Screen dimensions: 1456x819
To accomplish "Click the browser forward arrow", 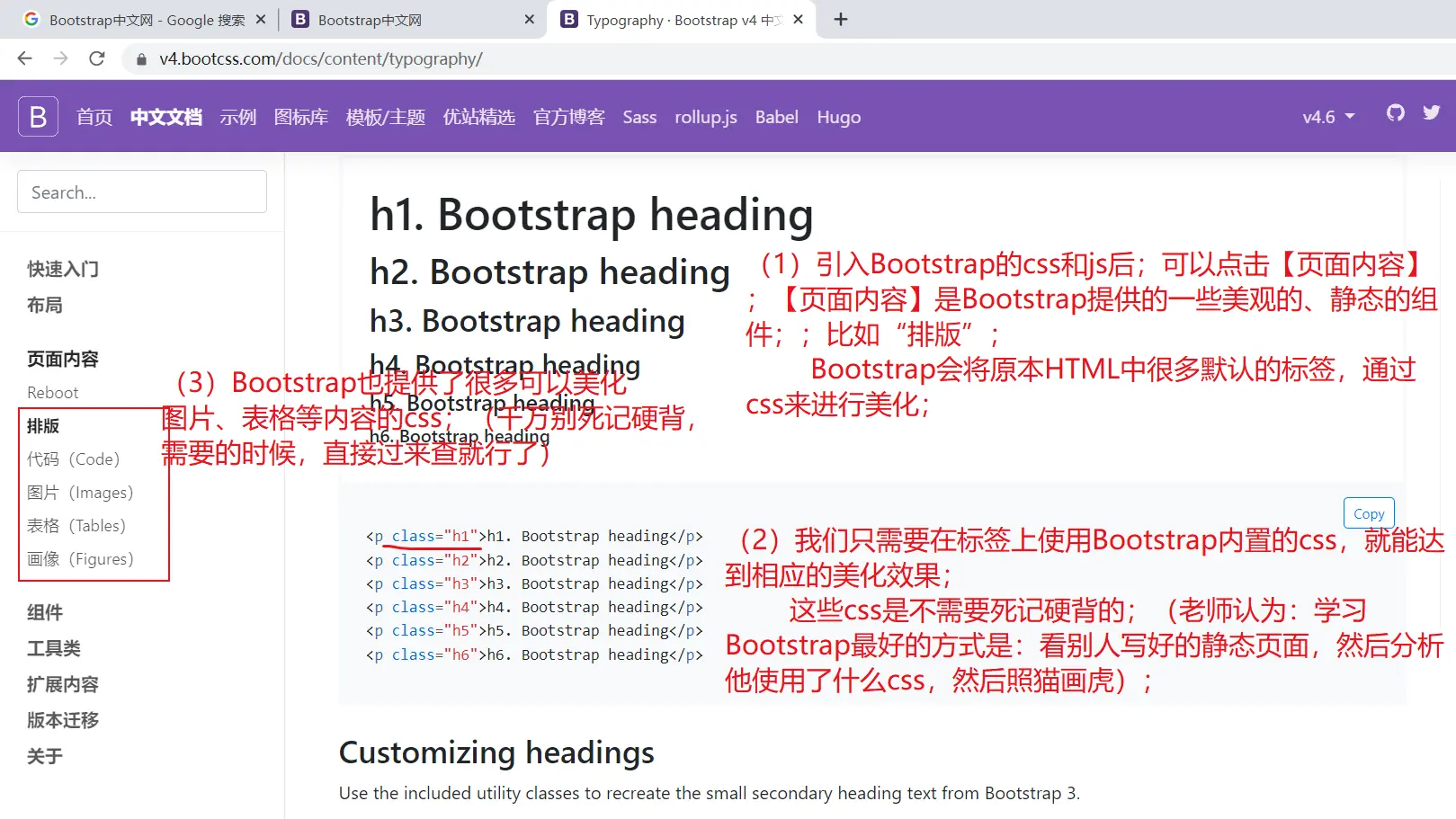I will (x=60, y=58).
